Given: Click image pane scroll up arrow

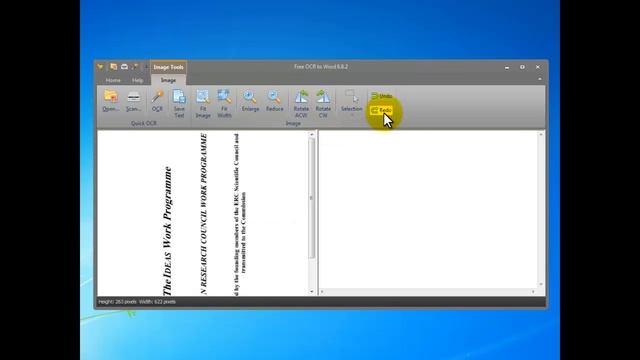Looking at the screenshot, I should pyautogui.click(x=312, y=134).
